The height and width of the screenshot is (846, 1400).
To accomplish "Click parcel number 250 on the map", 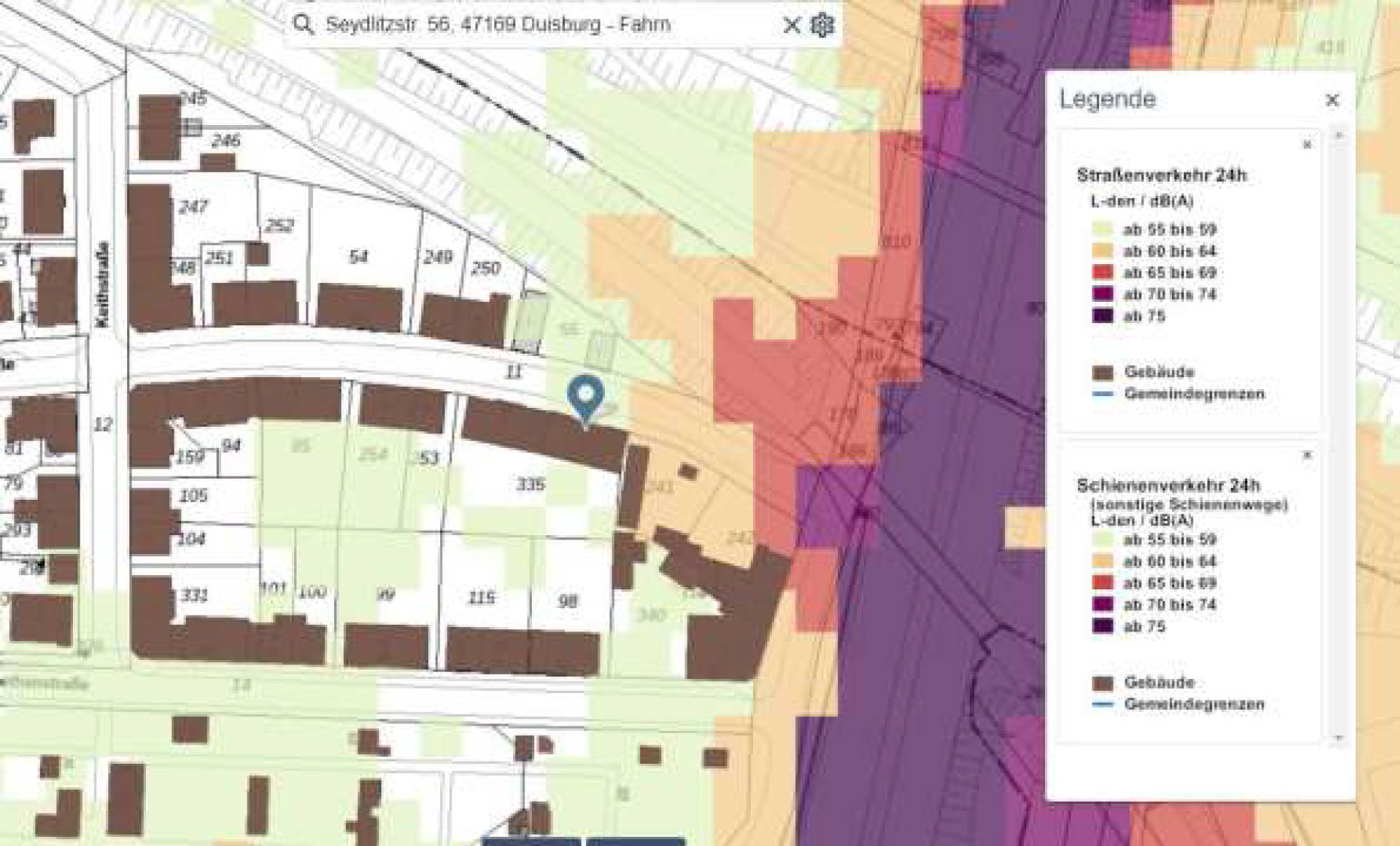I will [x=485, y=268].
